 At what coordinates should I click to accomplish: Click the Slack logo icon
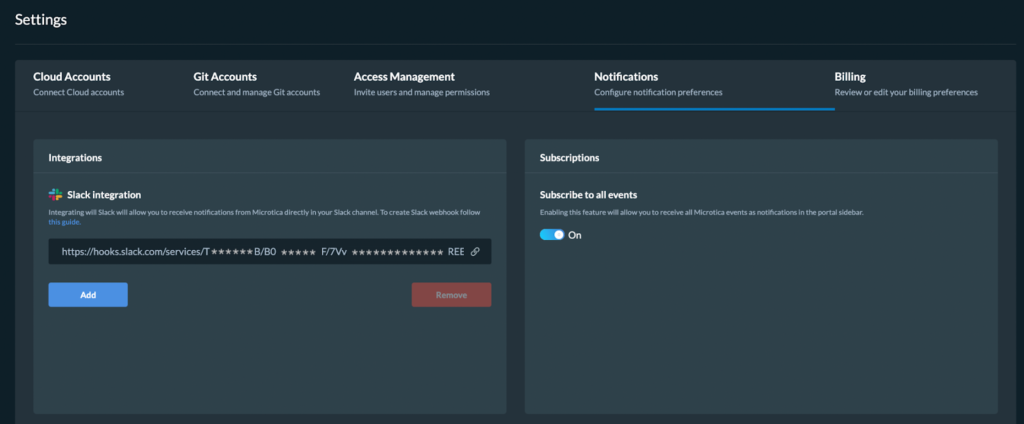click(56, 195)
